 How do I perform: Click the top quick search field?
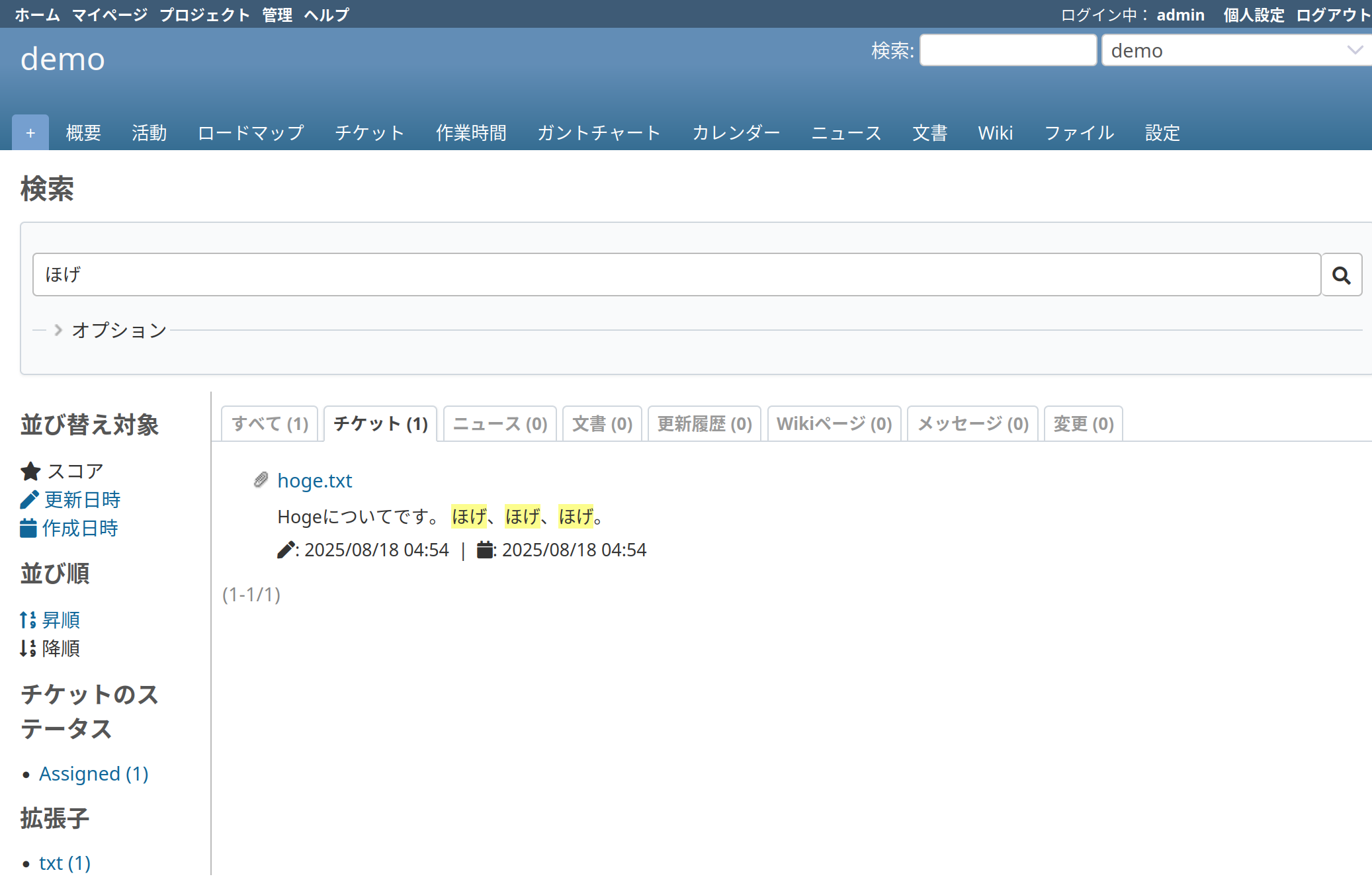tap(1008, 50)
